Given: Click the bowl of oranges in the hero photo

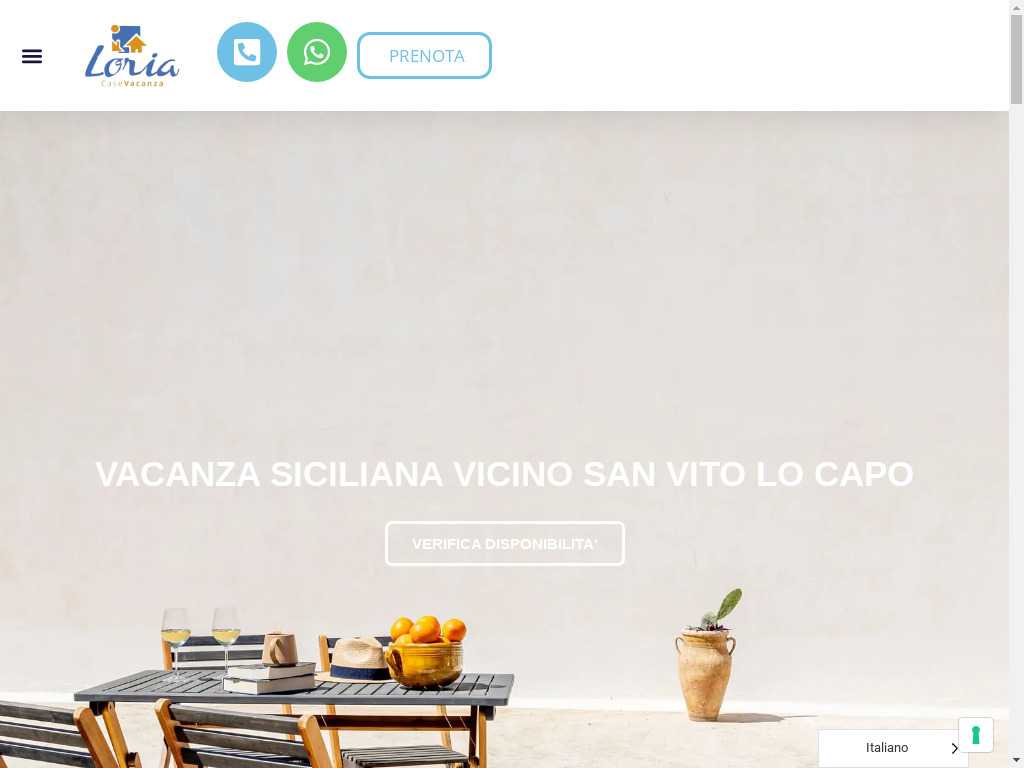Looking at the screenshot, I should coord(425,652).
